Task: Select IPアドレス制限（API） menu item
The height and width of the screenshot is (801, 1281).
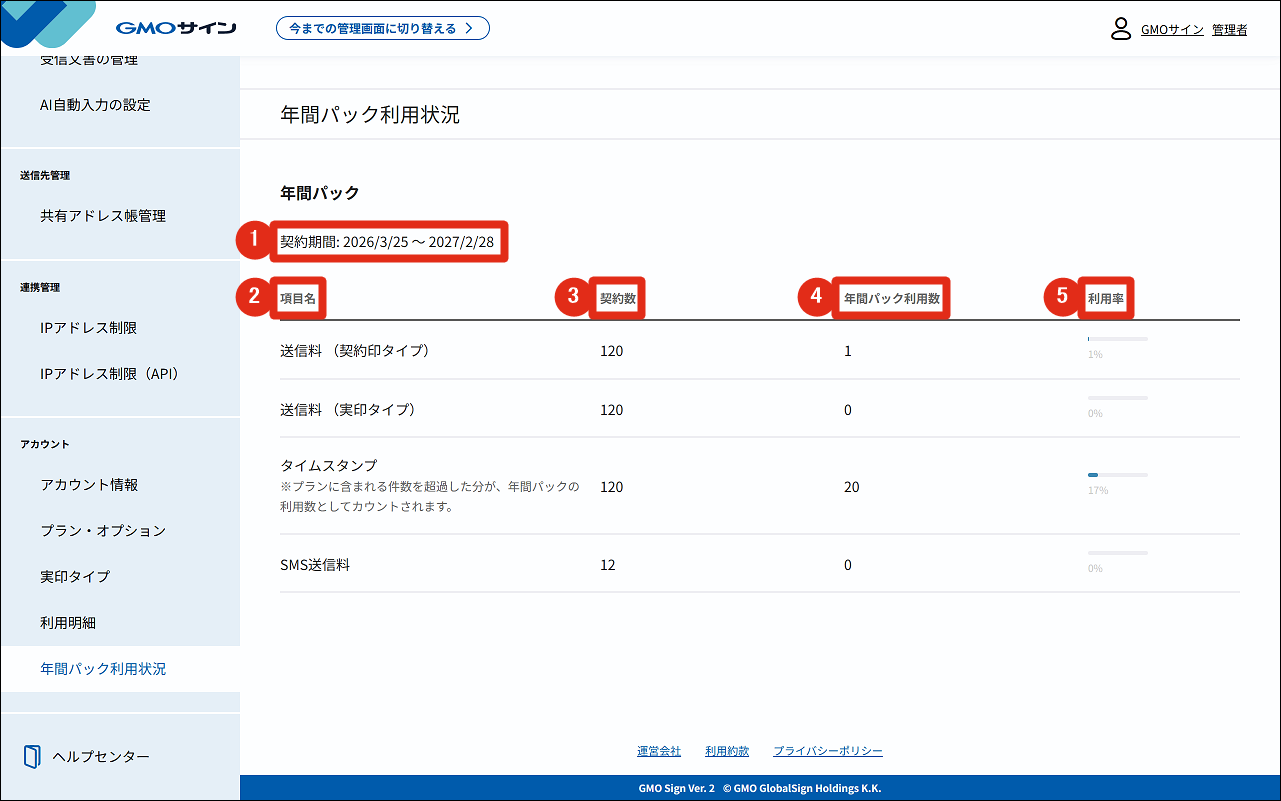Action: [x=109, y=374]
